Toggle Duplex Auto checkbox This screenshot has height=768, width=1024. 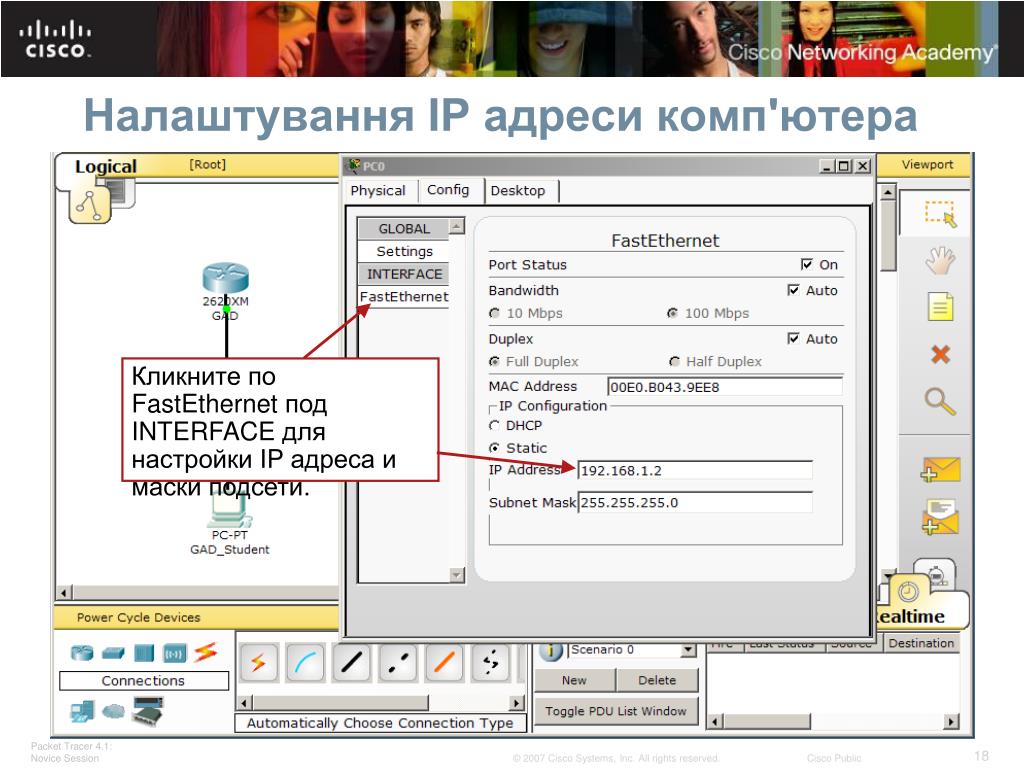tap(793, 338)
